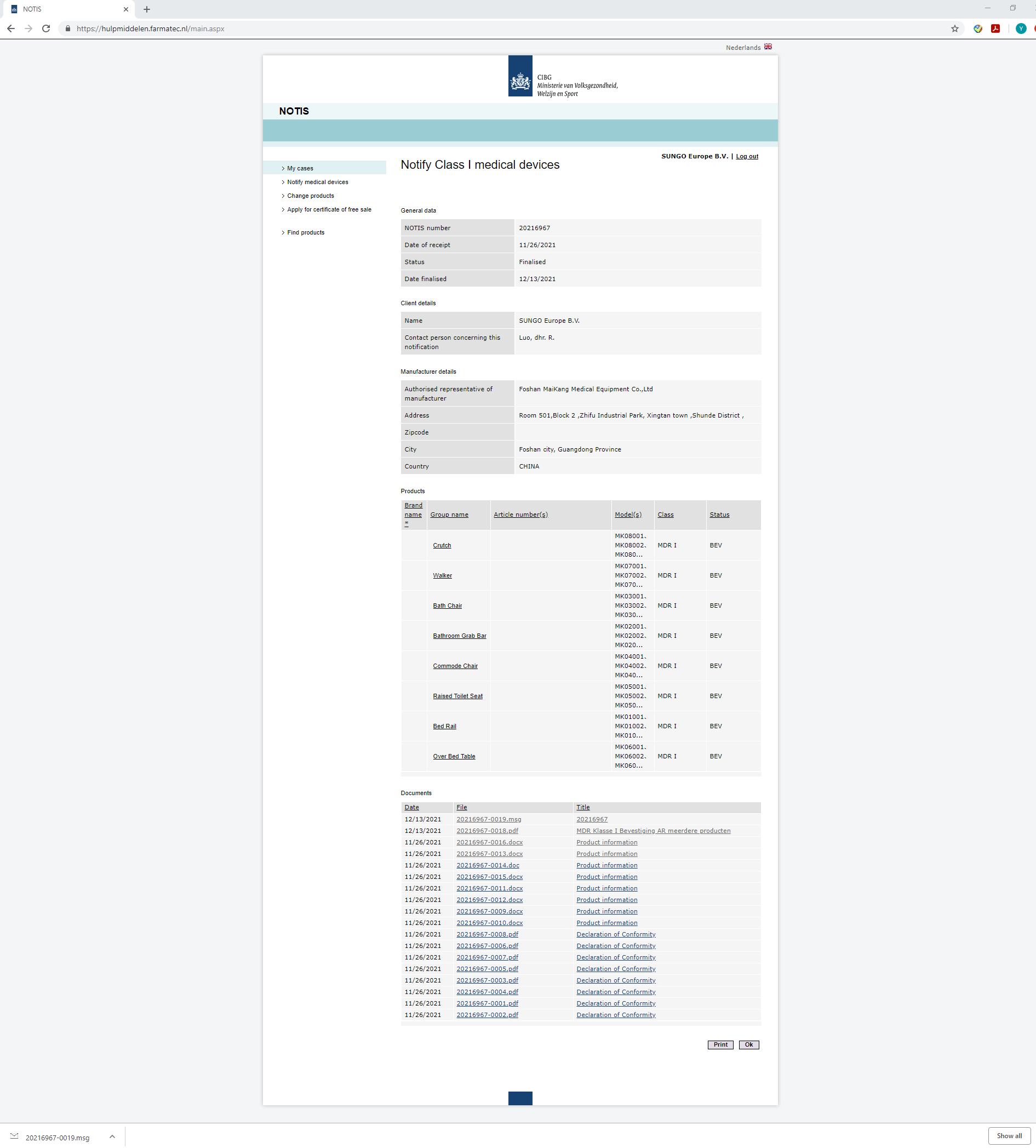Open file 20216967-0012.docx
Image resolution: width=1036 pixels, height=1148 pixels.
pos(490,900)
